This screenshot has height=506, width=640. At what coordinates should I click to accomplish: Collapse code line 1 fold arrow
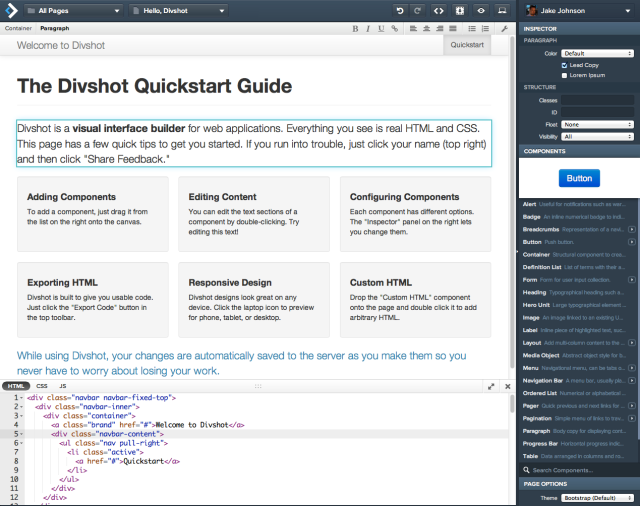[x=21, y=397]
